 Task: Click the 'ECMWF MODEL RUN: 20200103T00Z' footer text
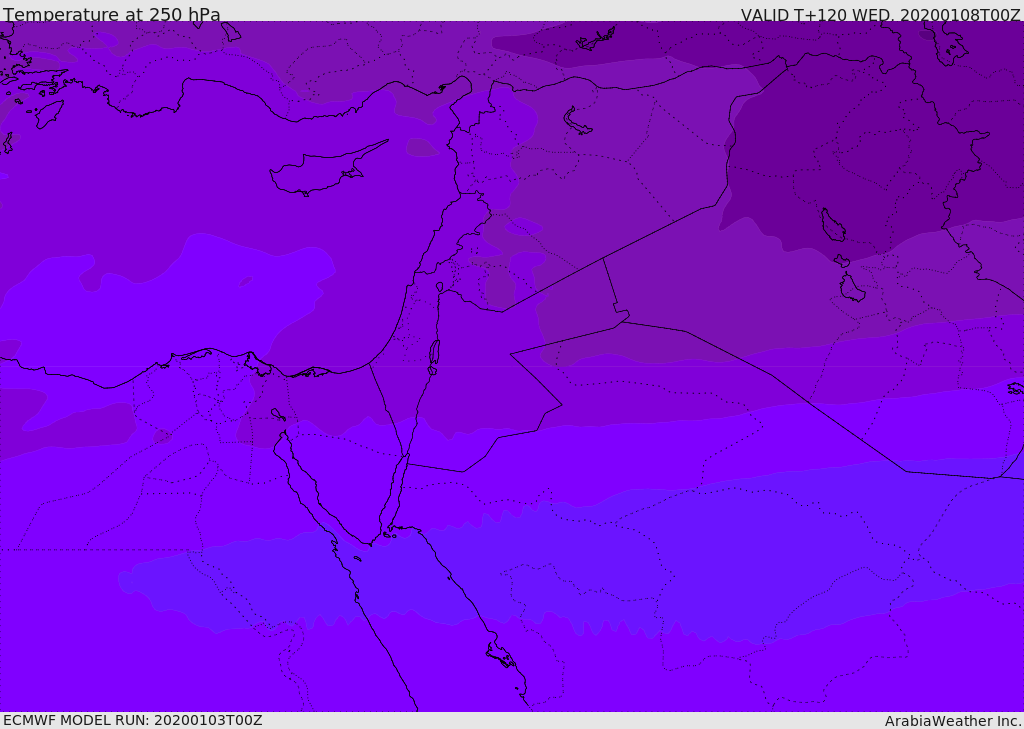pos(133,720)
